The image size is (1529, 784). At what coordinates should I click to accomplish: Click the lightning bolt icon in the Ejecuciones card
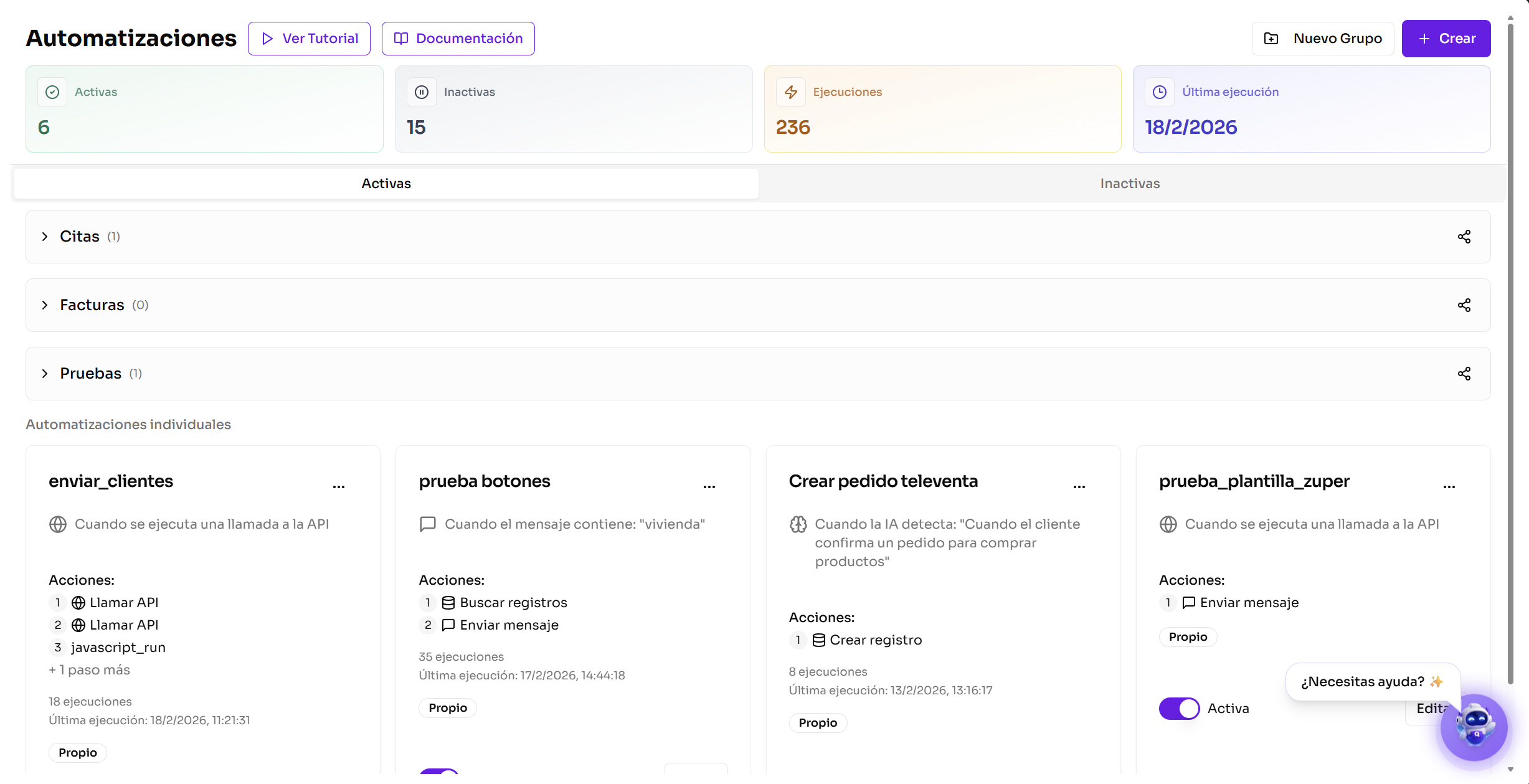[791, 92]
